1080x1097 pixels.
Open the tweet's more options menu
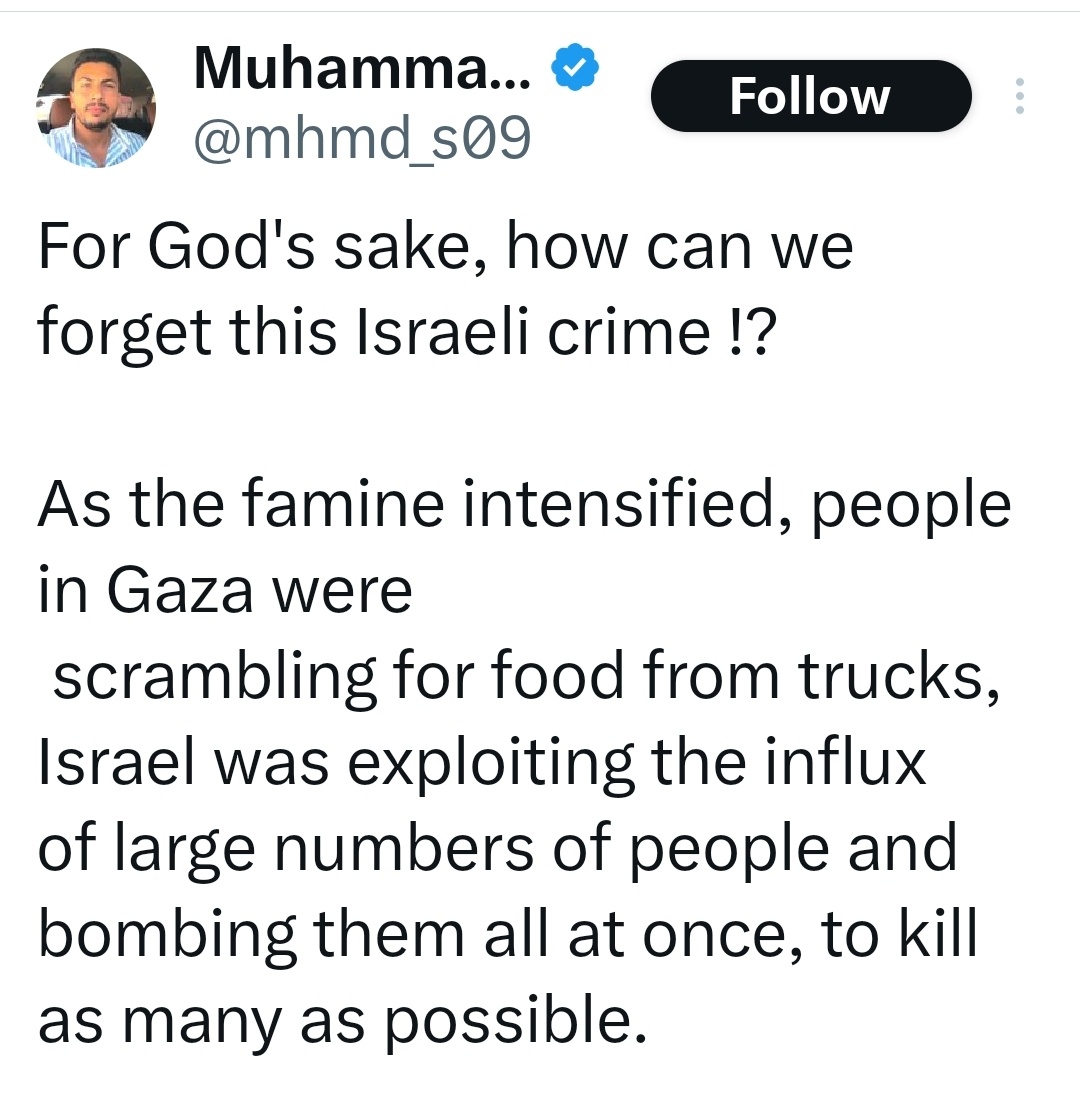pos(1019,96)
